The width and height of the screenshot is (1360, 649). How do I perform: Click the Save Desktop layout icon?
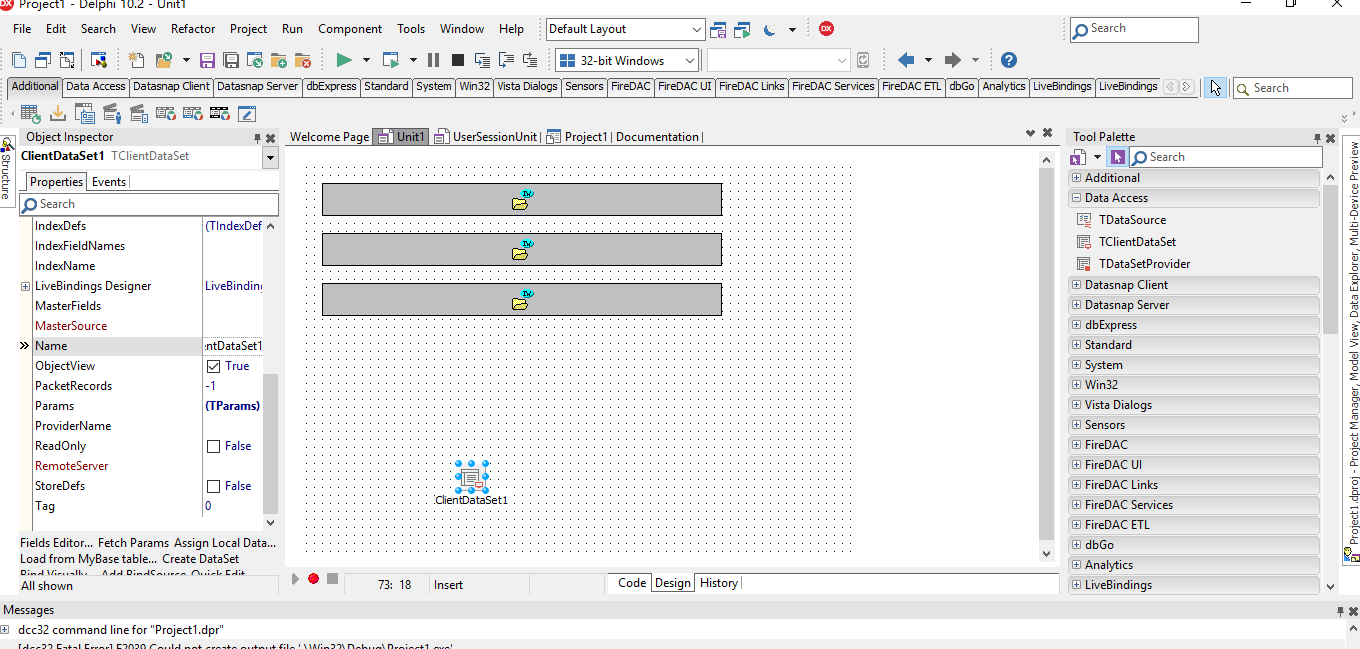(x=718, y=30)
